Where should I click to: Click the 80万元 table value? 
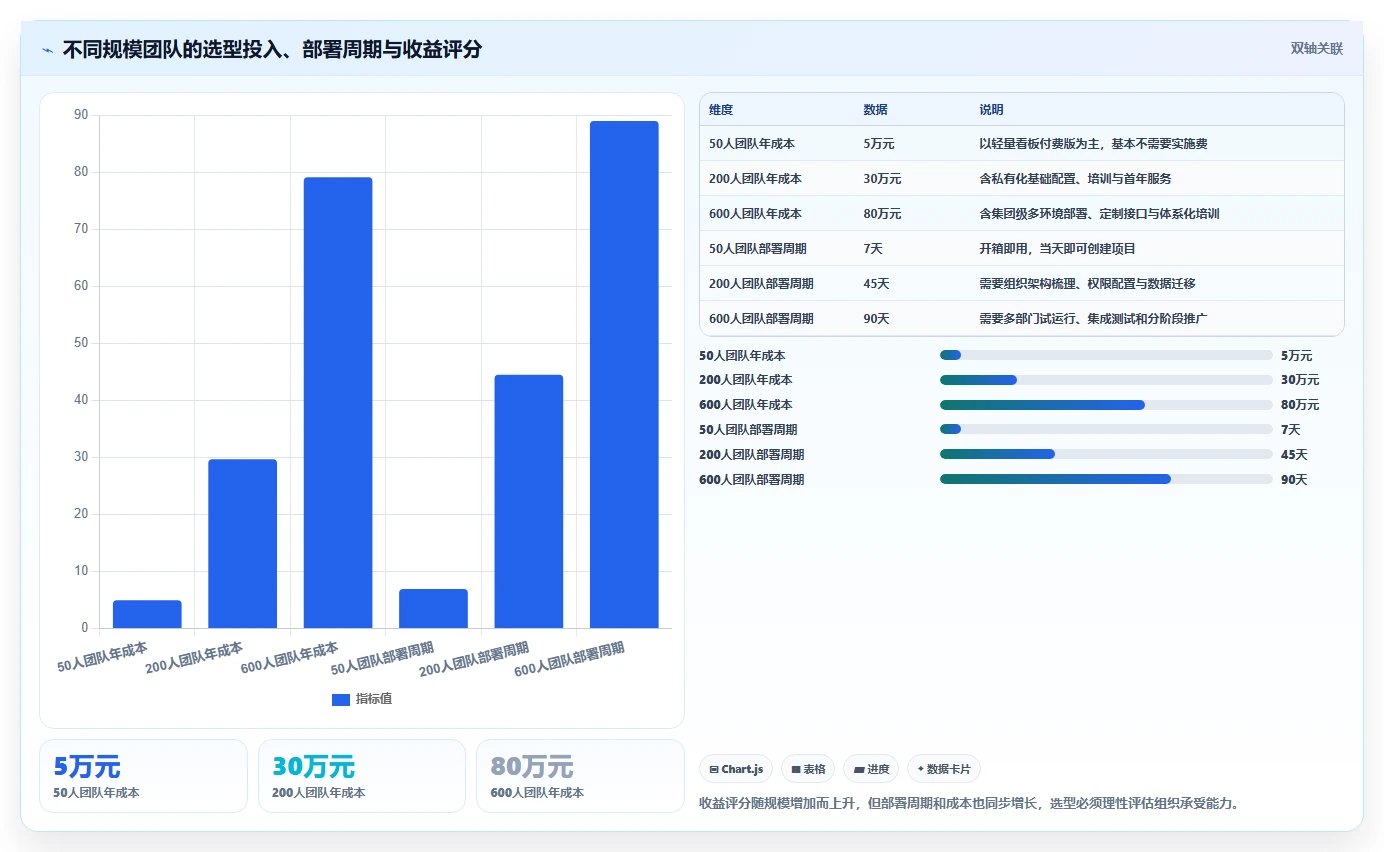882,214
